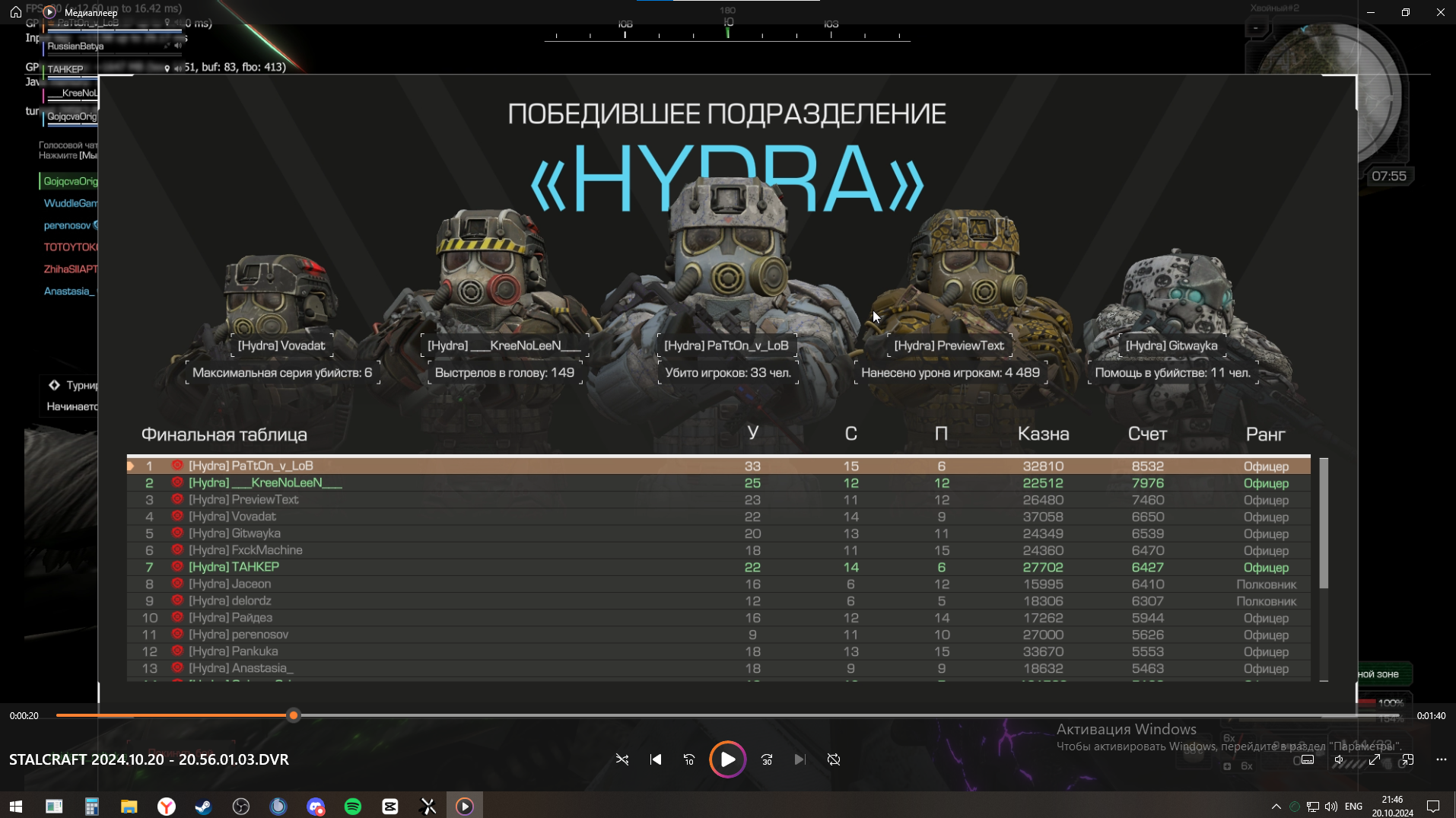
Task: Select the Pankuka table row
Action: pyautogui.click(x=719, y=651)
